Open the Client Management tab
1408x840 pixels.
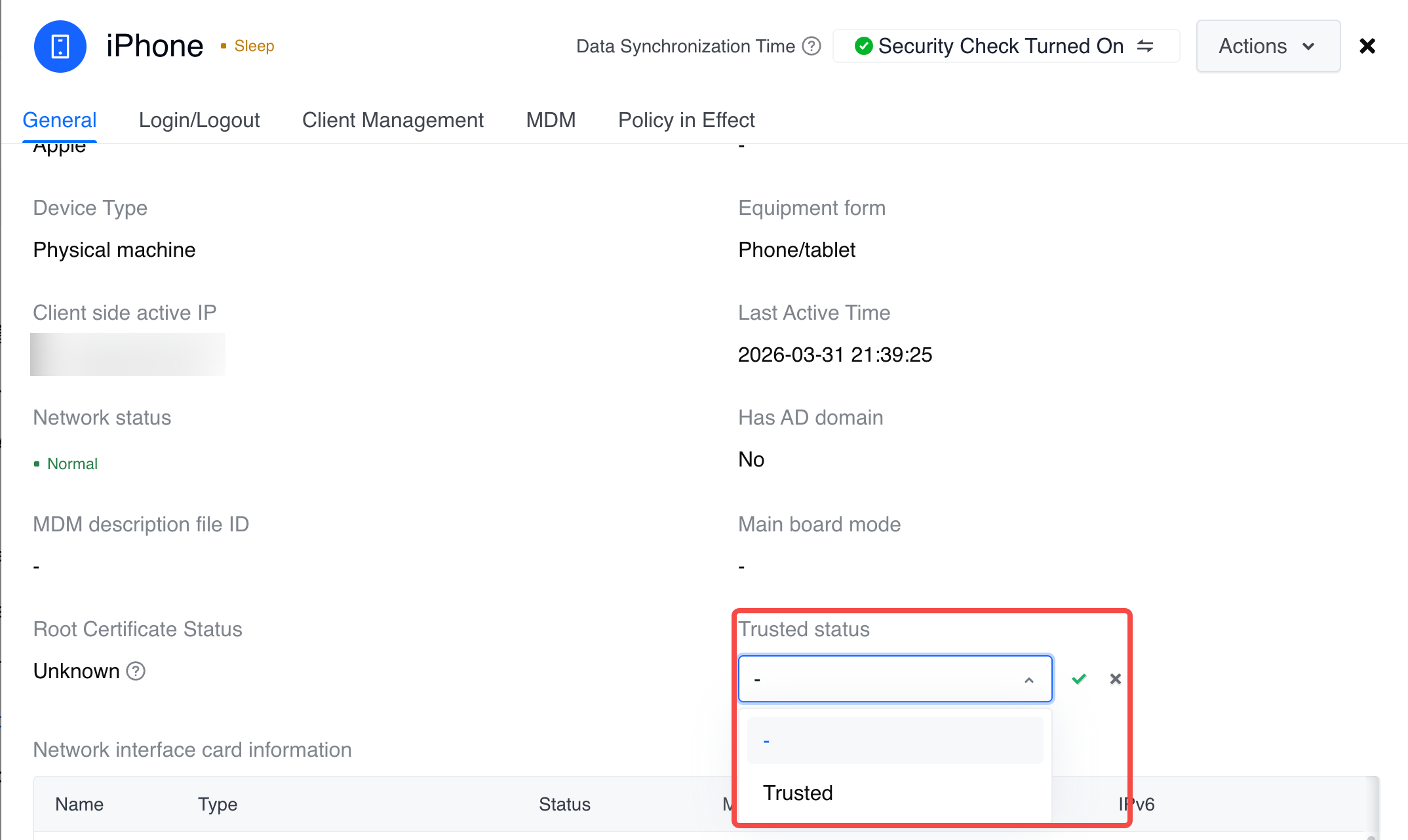pos(393,120)
